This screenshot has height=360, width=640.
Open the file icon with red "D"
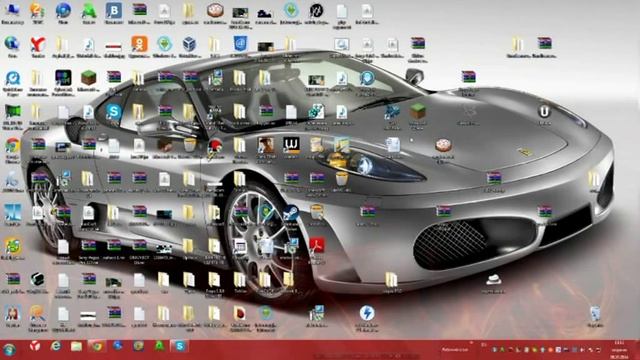(x=240, y=313)
